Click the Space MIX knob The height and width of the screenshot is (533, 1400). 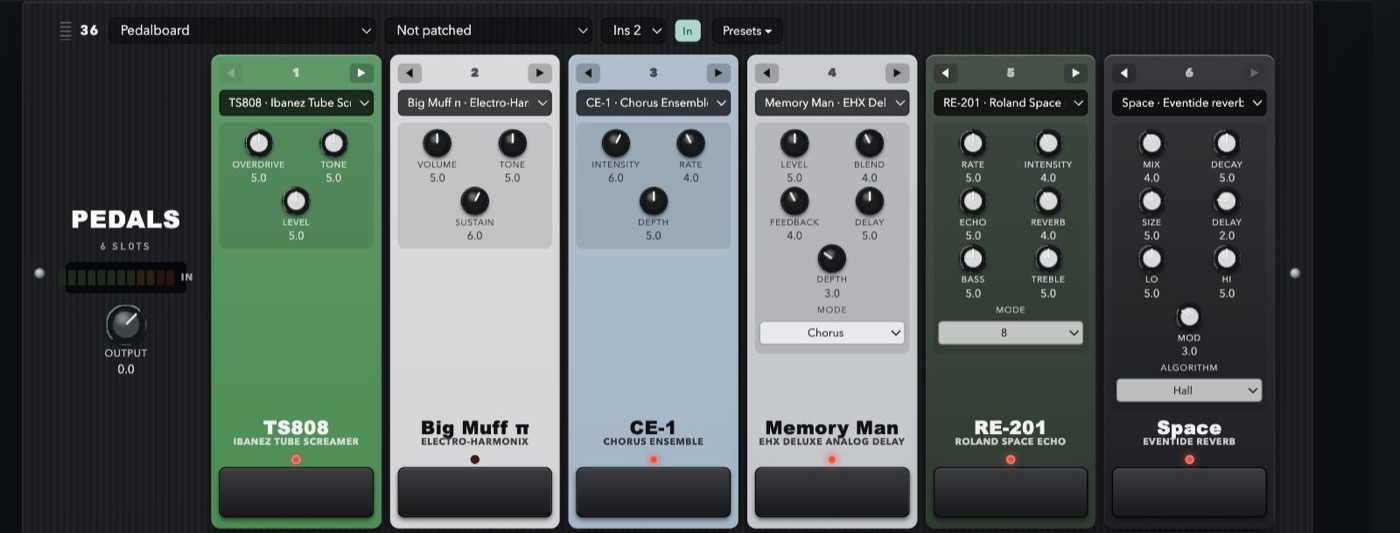click(1152, 143)
